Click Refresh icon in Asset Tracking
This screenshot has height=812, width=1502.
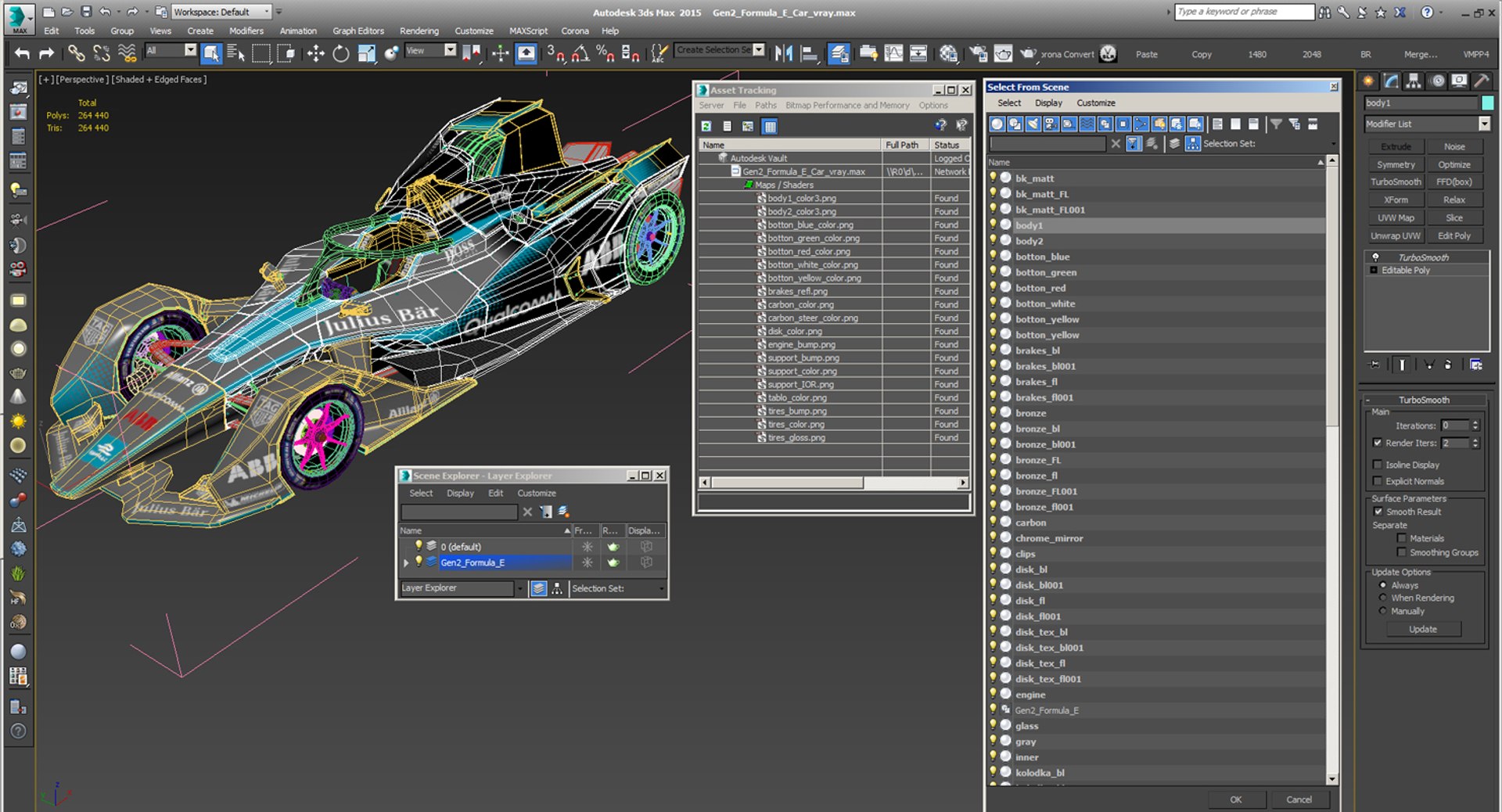[706, 126]
